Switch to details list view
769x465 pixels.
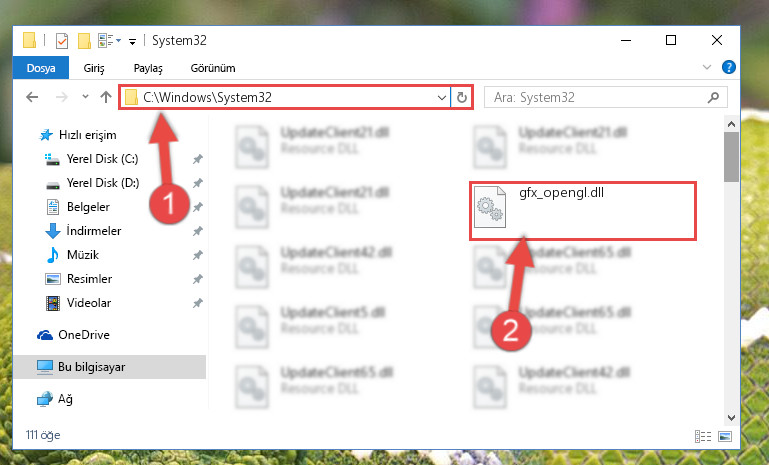(703, 436)
